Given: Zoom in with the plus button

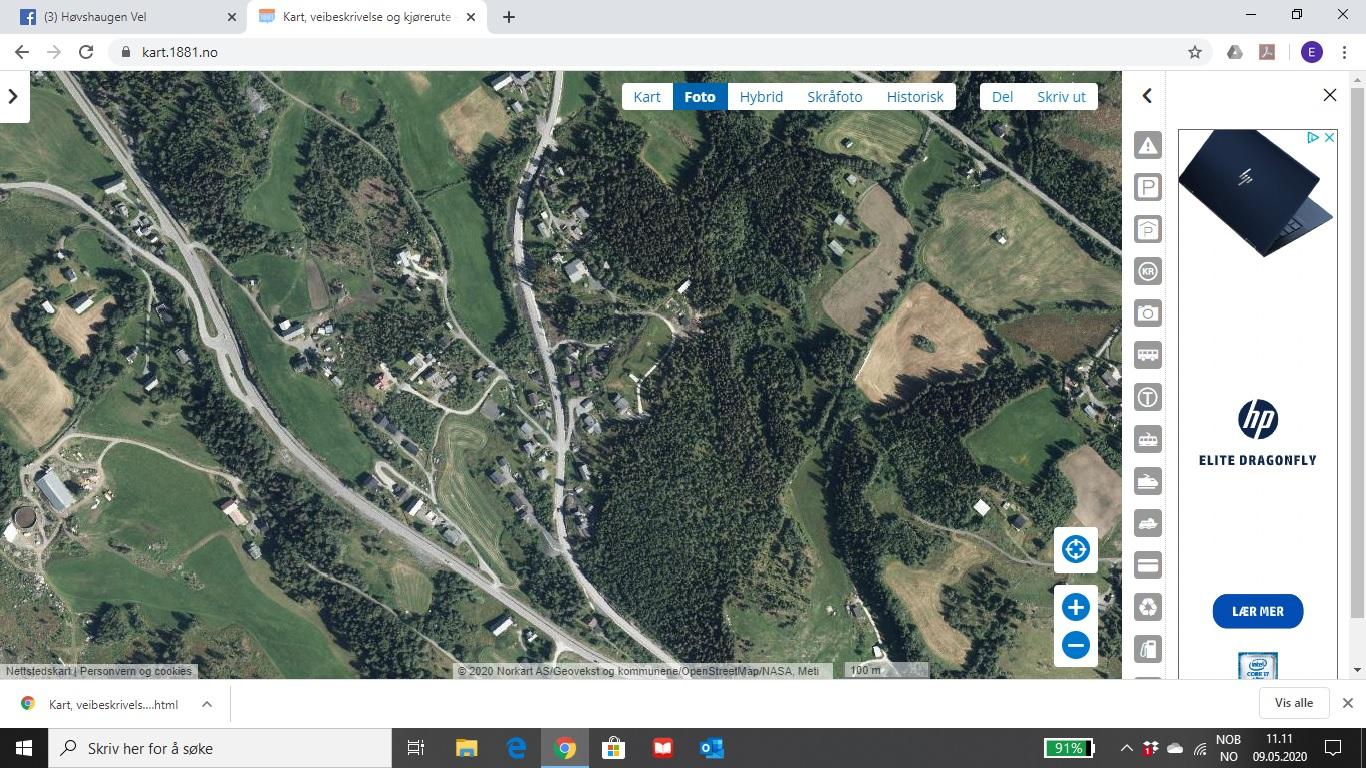Looking at the screenshot, I should [x=1075, y=607].
